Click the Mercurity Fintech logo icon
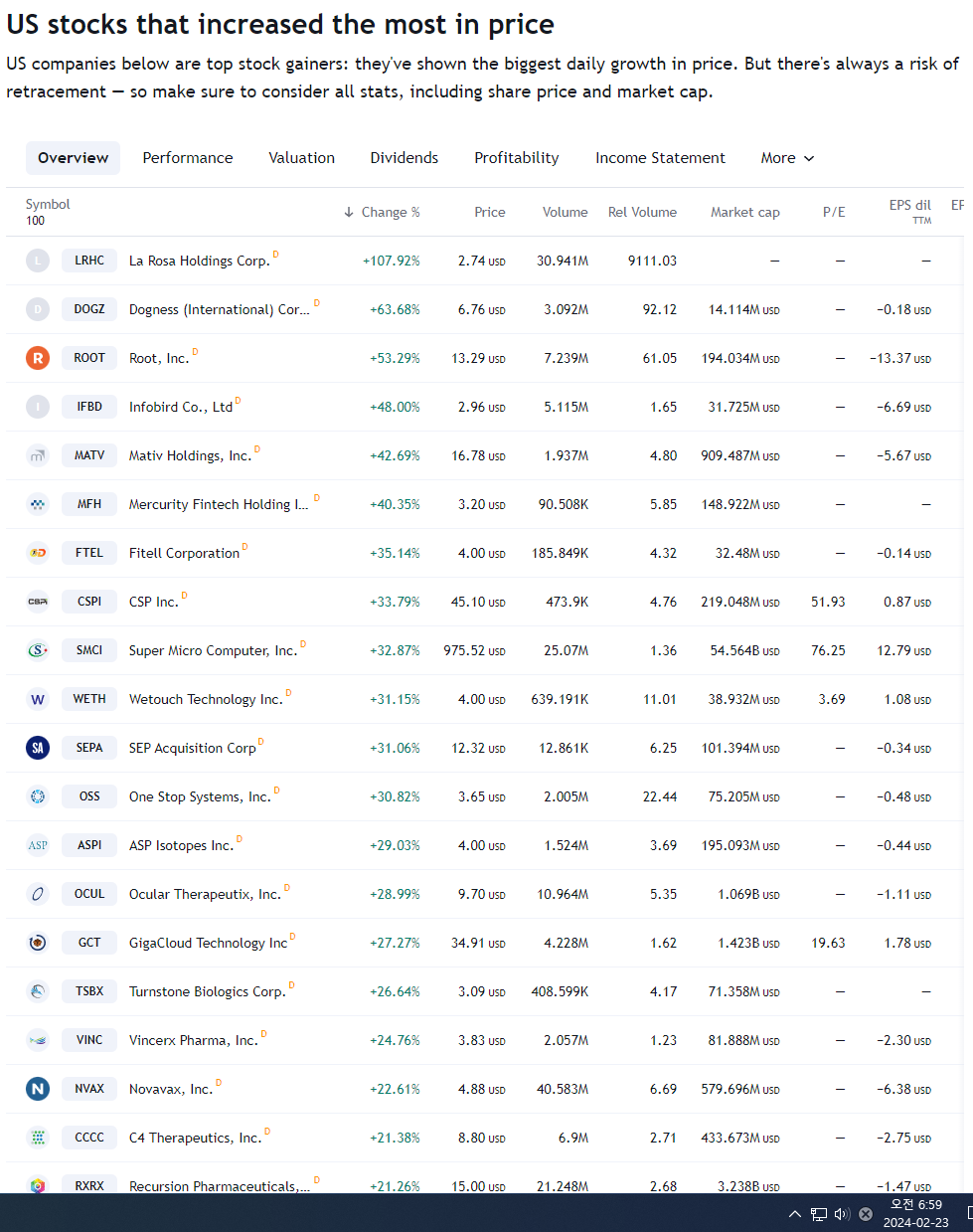This screenshot has height=1232, width=973. coord(38,504)
